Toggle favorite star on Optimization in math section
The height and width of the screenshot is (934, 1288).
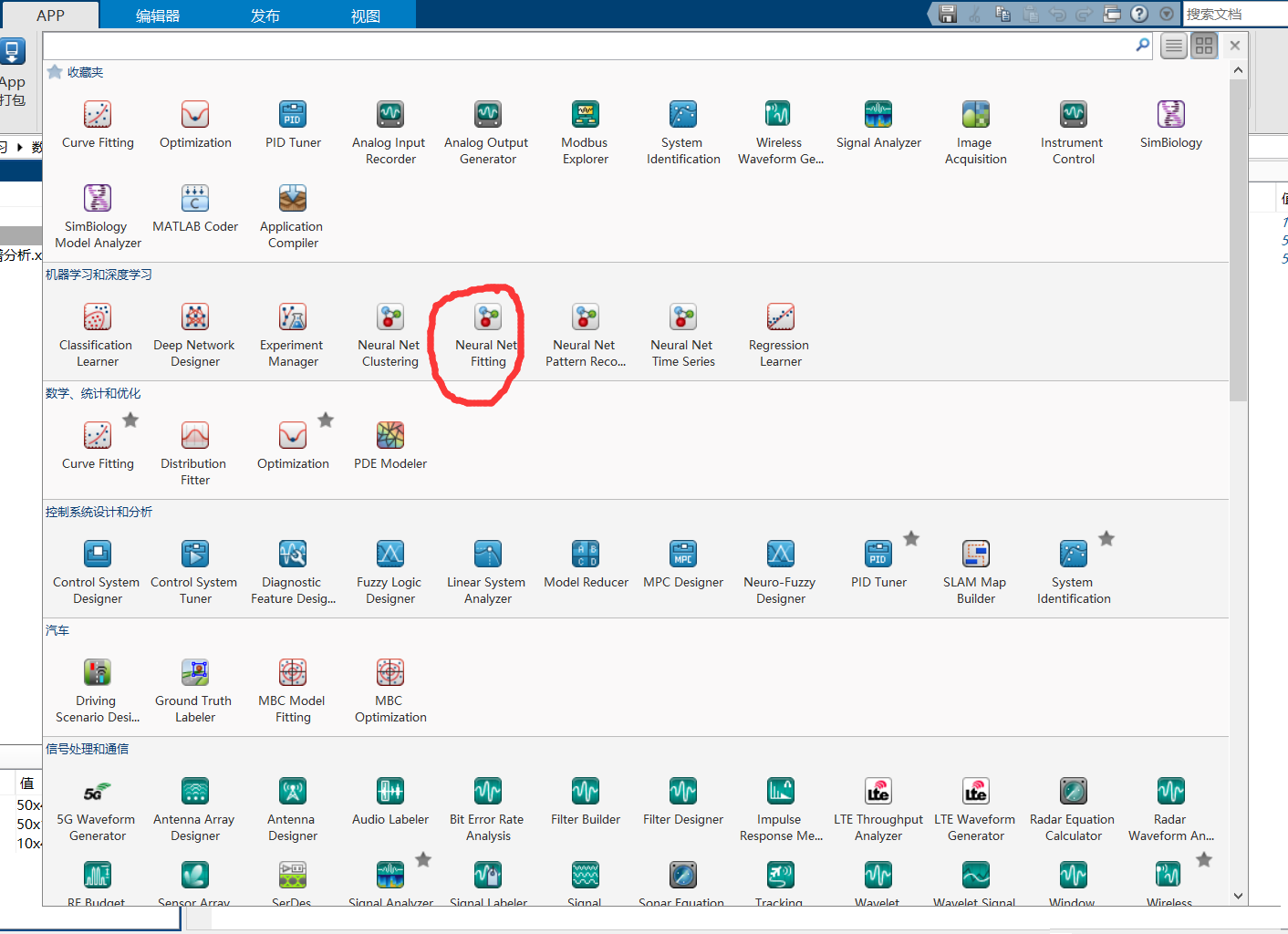[326, 420]
